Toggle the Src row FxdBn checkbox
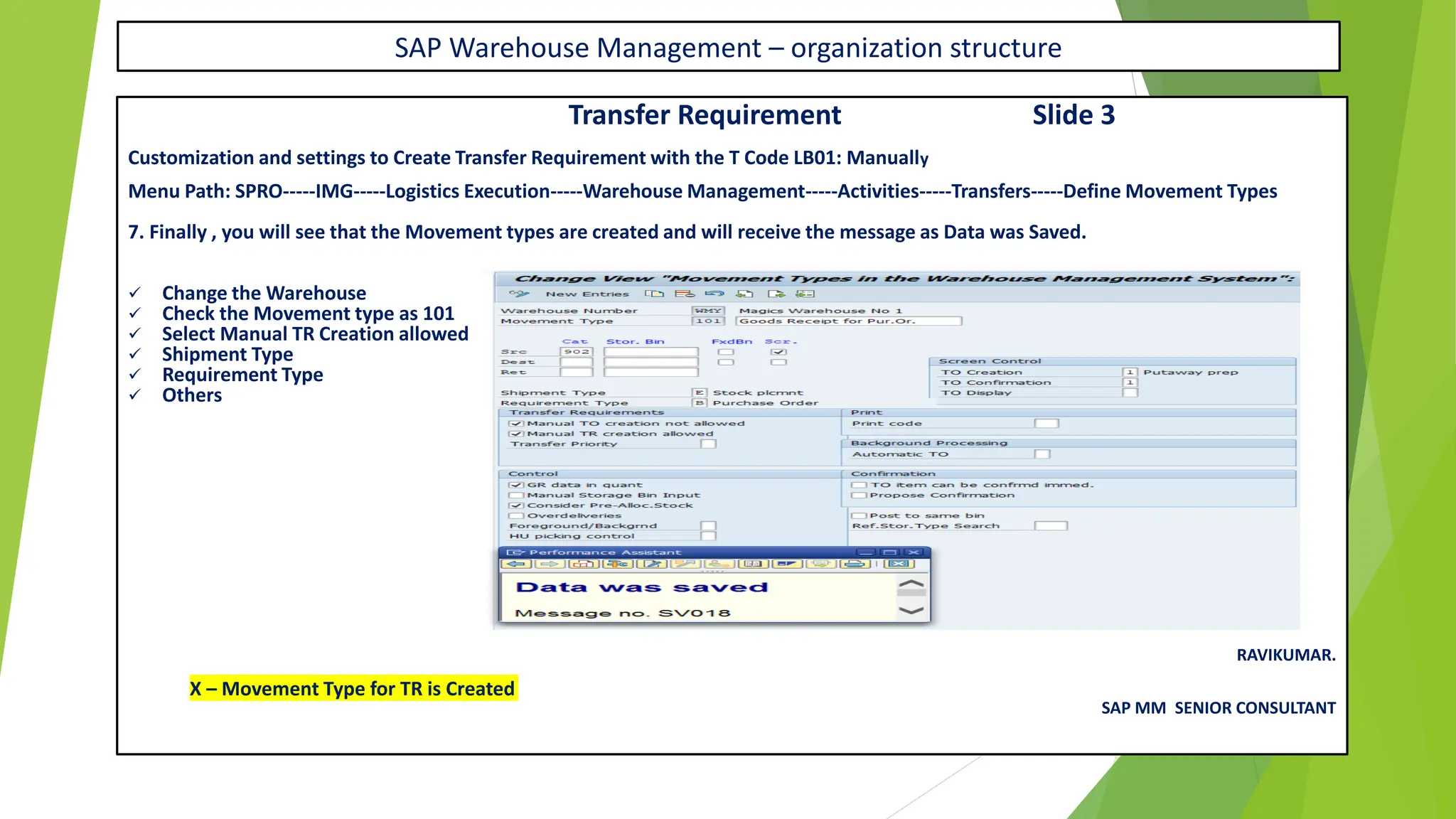This screenshot has width=1456, height=819. [726, 352]
